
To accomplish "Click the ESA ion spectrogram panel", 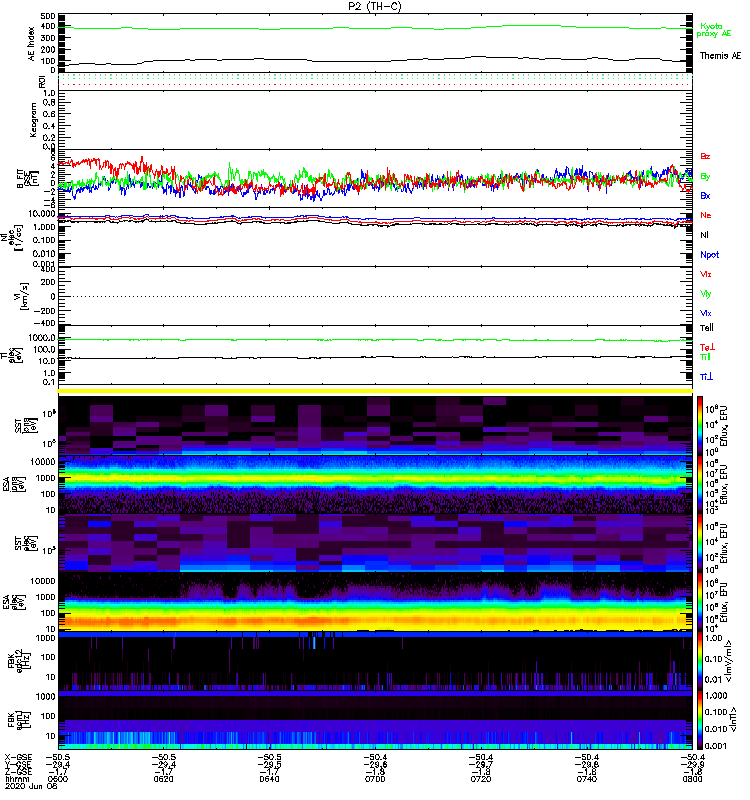I will [x=375, y=484].
